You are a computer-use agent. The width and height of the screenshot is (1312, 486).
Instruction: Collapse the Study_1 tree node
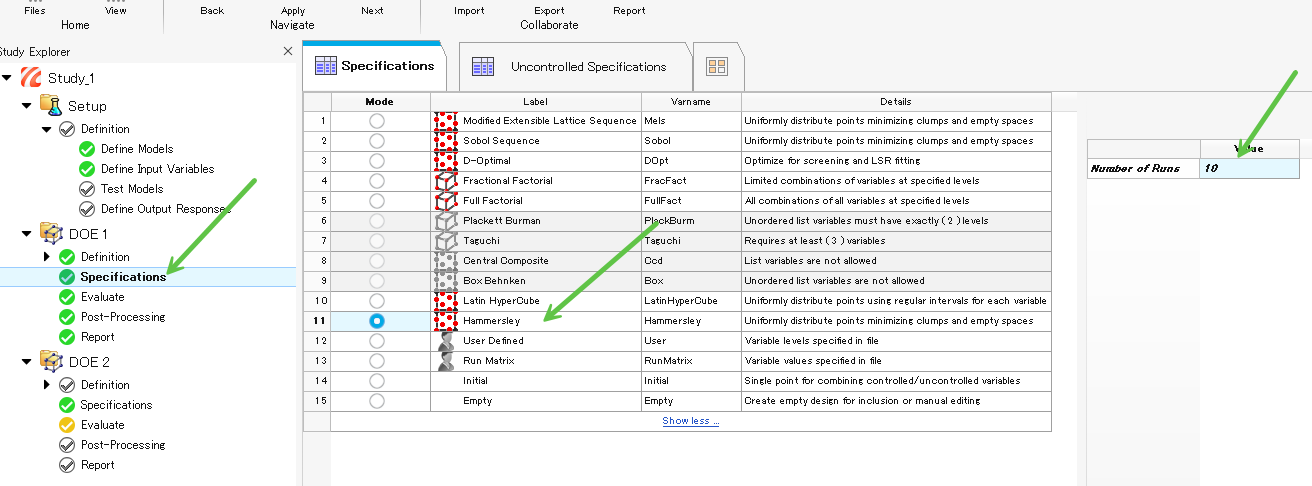(7, 78)
